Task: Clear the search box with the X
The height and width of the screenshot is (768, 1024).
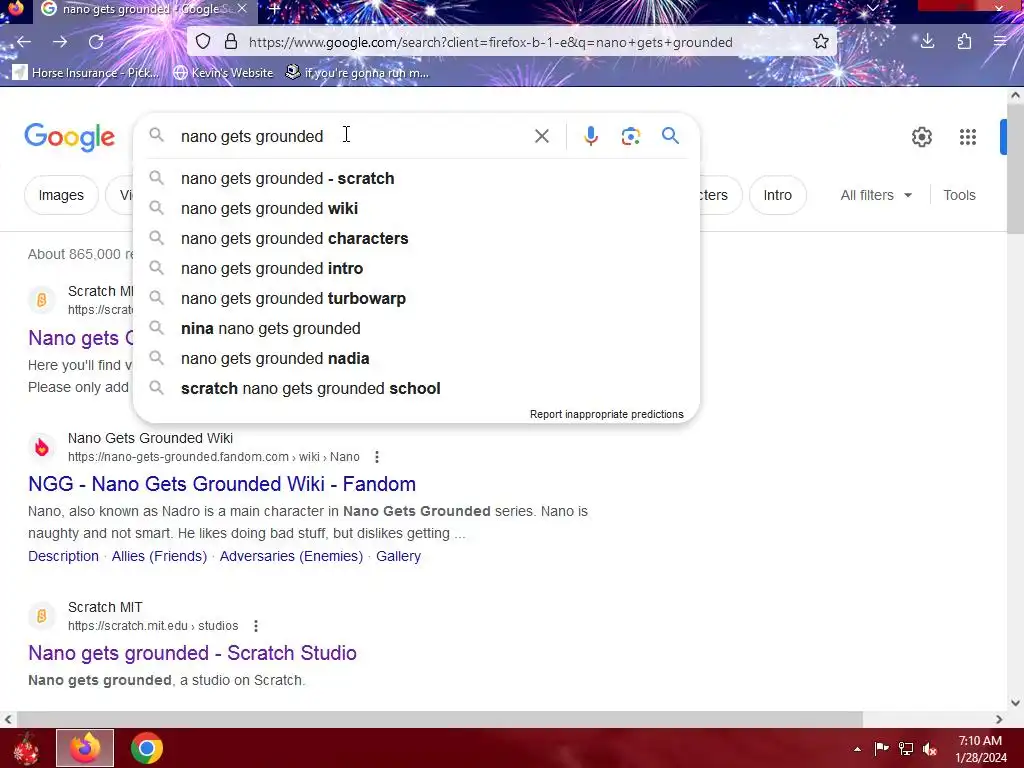Action: click(x=541, y=136)
